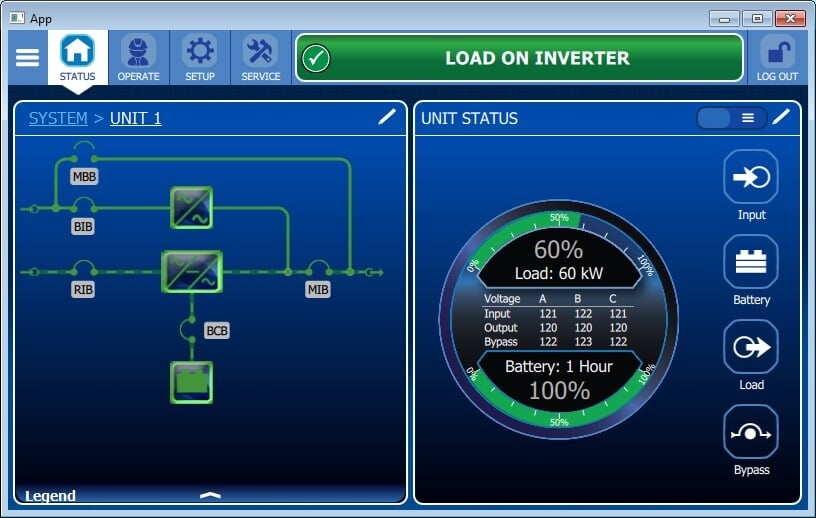Edit the system diagram with pencil icon
816x518 pixels.
387,117
